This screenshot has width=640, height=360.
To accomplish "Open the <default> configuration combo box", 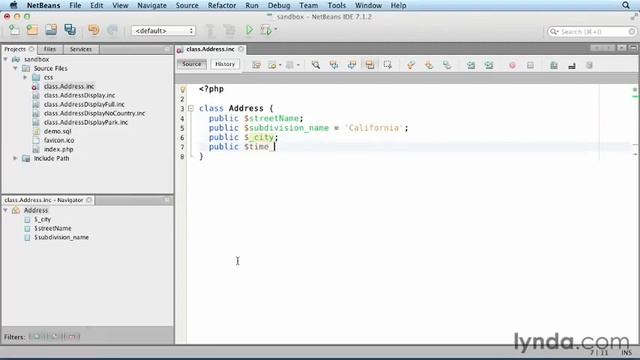I will tap(163, 31).
